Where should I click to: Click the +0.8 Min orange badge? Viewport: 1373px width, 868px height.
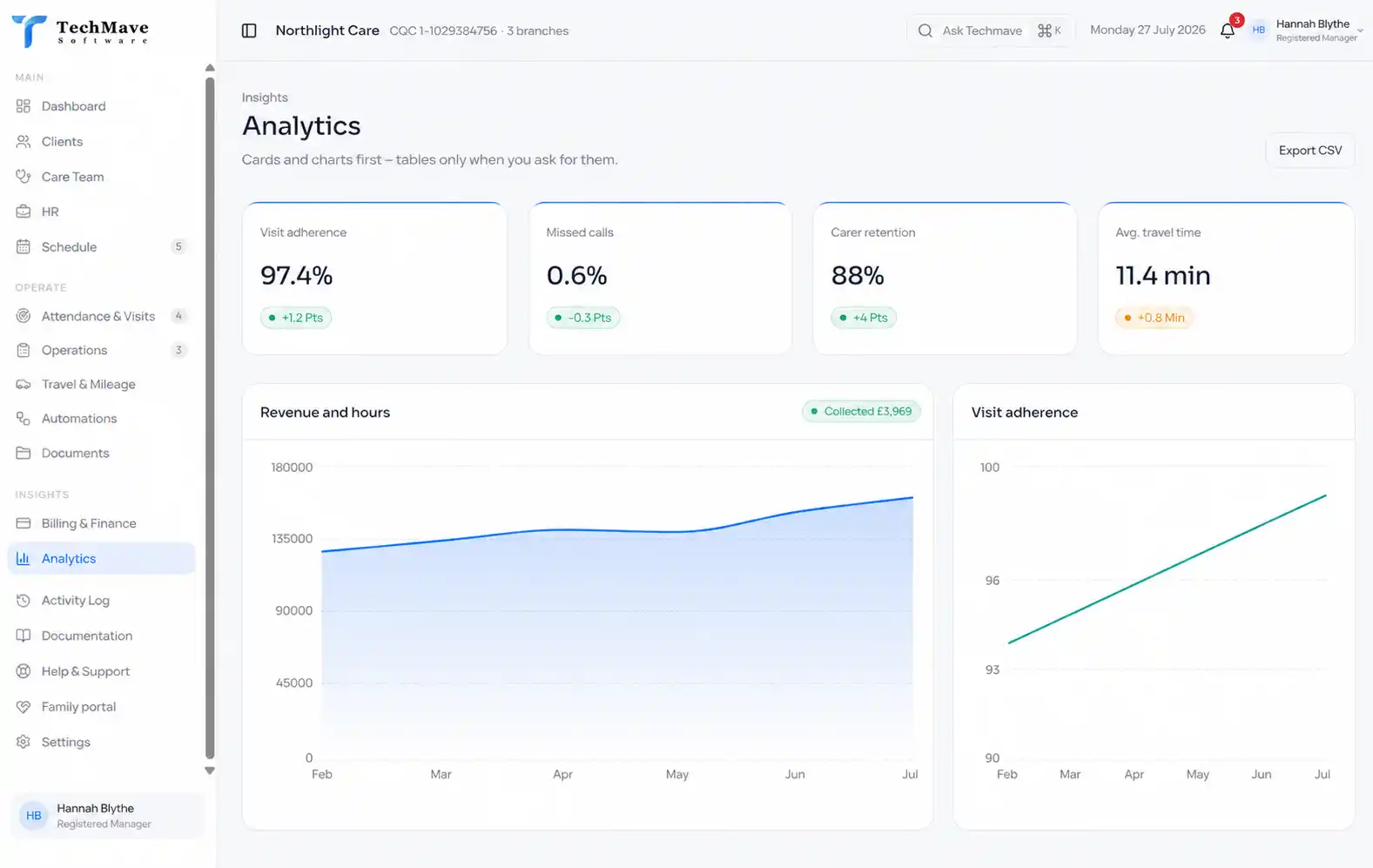point(1154,318)
